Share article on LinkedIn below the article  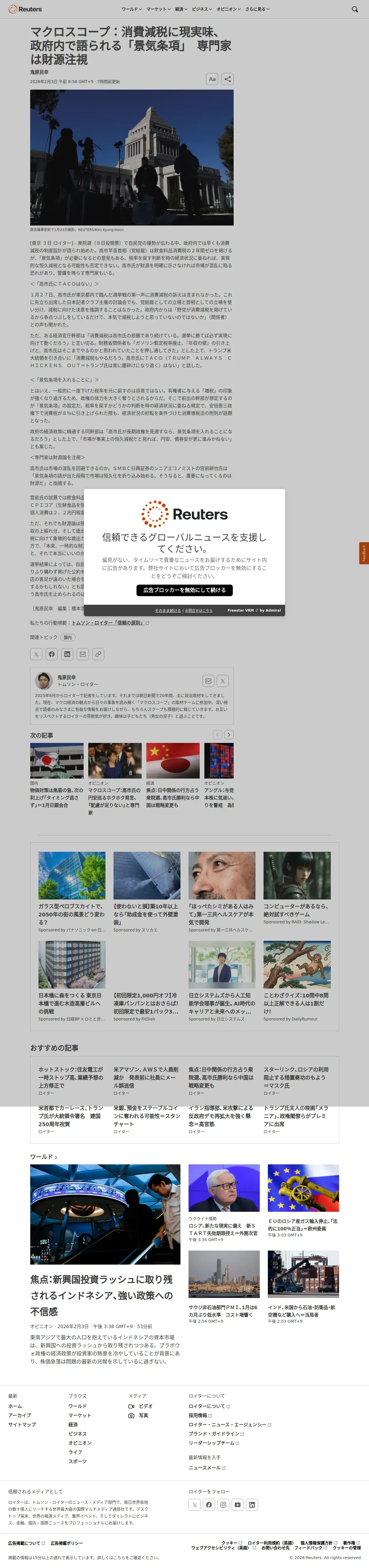(x=67, y=654)
